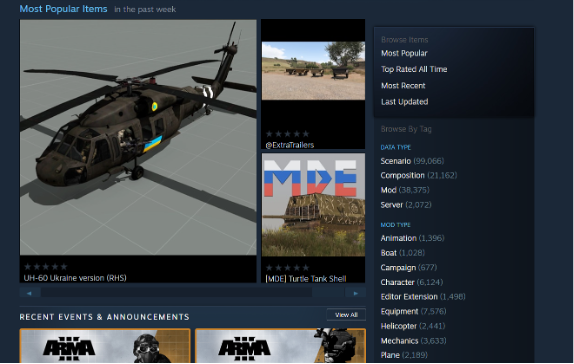This screenshot has height=364, width=574.
Task: Filter by Campaign mod type
Action: point(409,268)
